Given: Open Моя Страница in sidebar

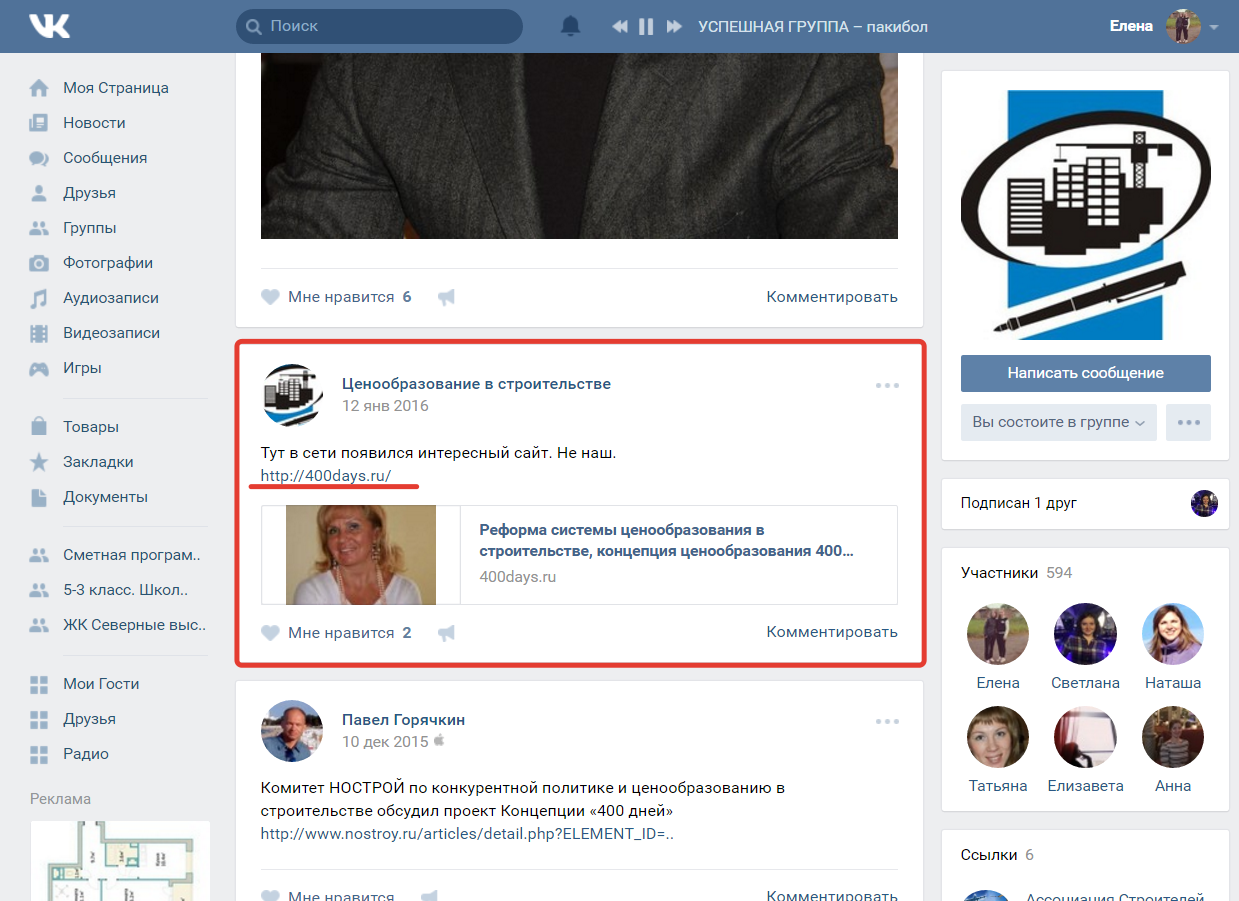Looking at the screenshot, I should 117,88.
